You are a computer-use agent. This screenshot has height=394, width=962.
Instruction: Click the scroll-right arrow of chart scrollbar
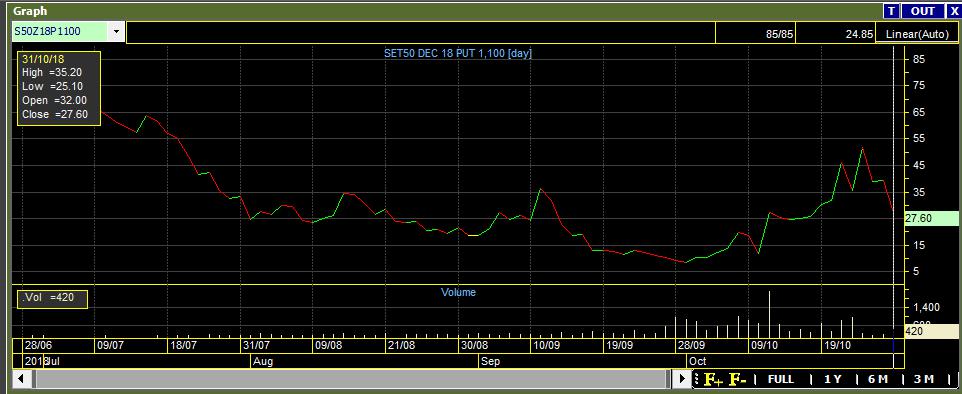pyautogui.click(x=682, y=378)
